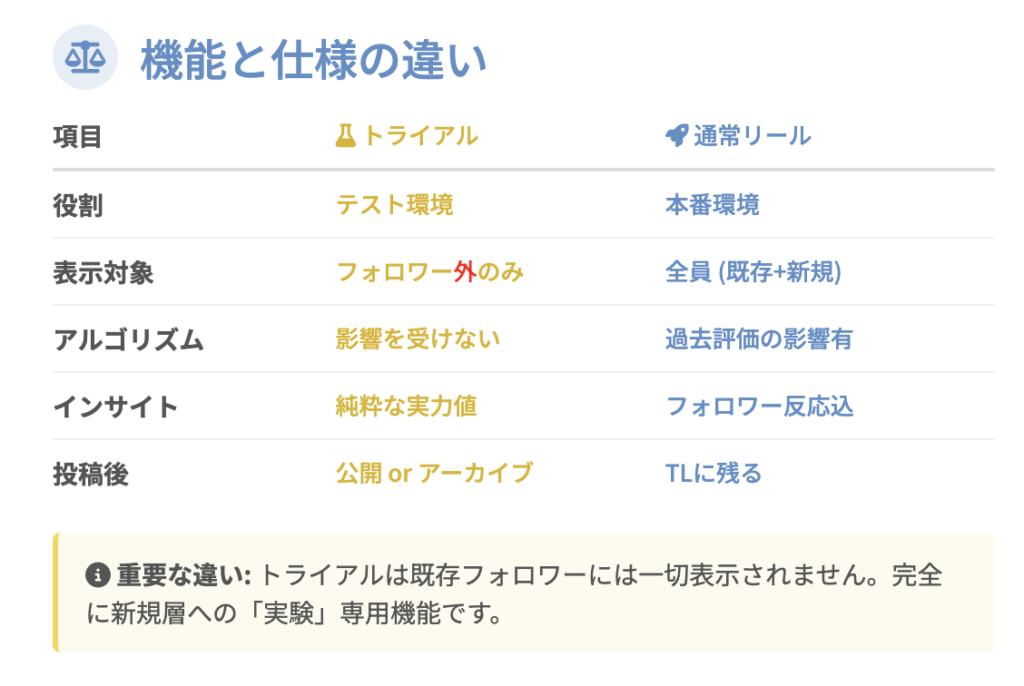Click the info icon before 重要な違い
The width and height of the screenshot is (1024, 686).
(x=98, y=576)
